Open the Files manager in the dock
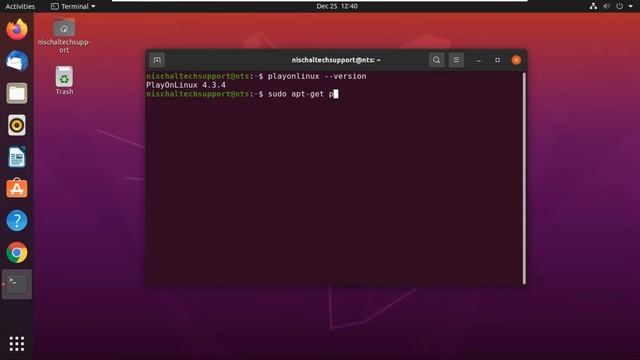The width and height of the screenshot is (640, 360). pos(17,93)
